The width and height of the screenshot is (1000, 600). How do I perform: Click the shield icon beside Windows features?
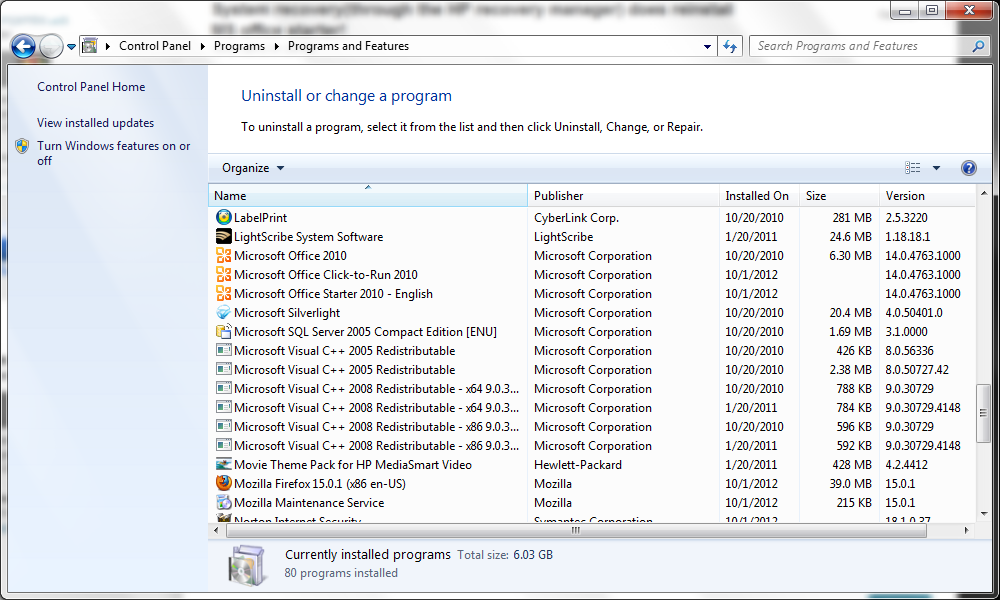coord(22,146)
